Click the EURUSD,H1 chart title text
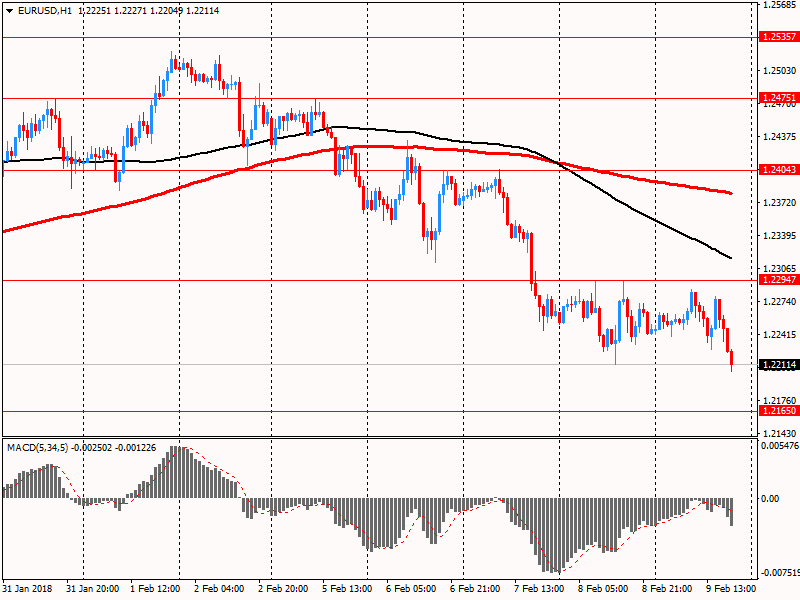This screenshot has width=800, height=600. tap(45, 10)
